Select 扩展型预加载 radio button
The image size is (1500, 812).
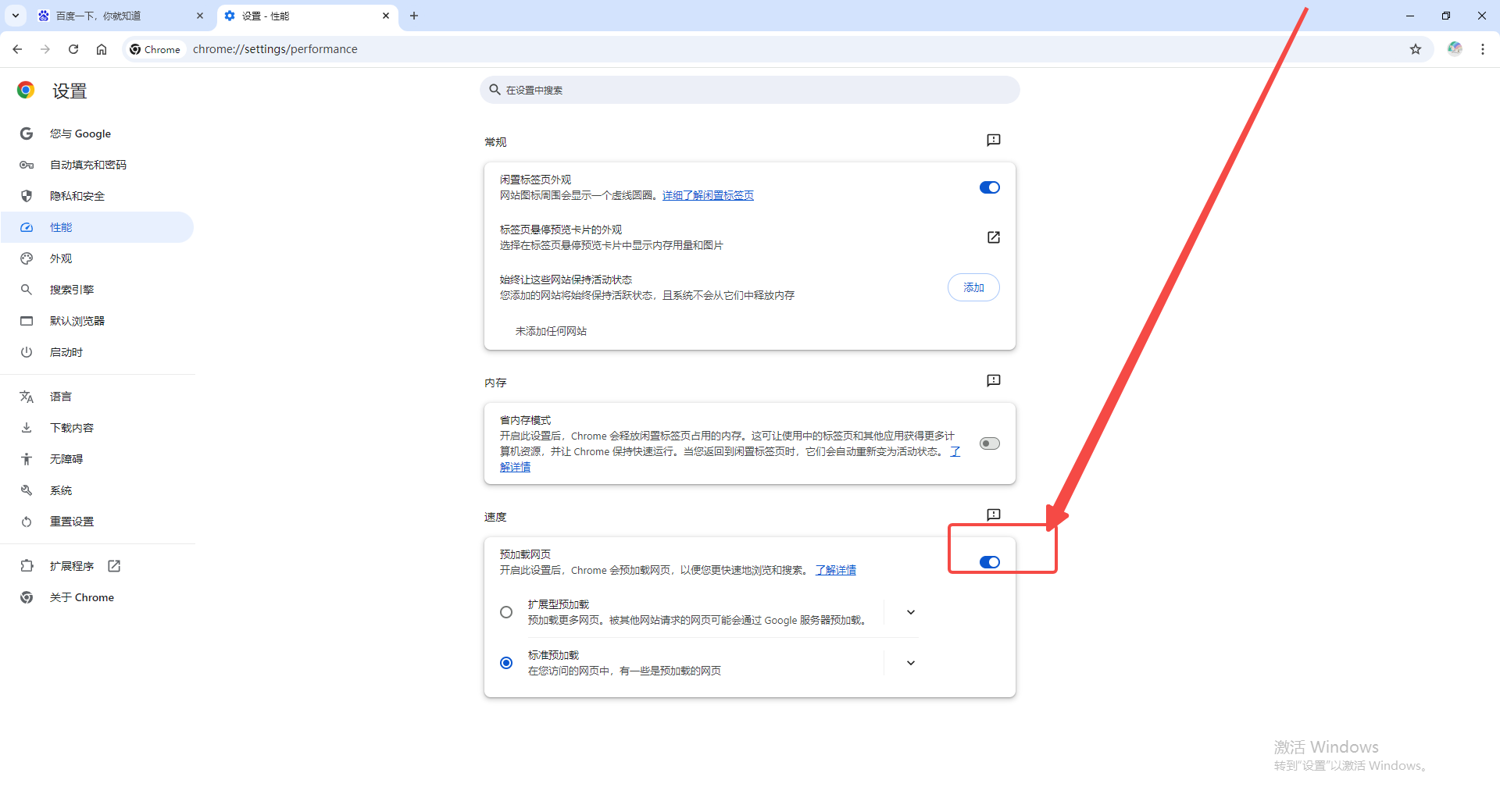(506, 612)
